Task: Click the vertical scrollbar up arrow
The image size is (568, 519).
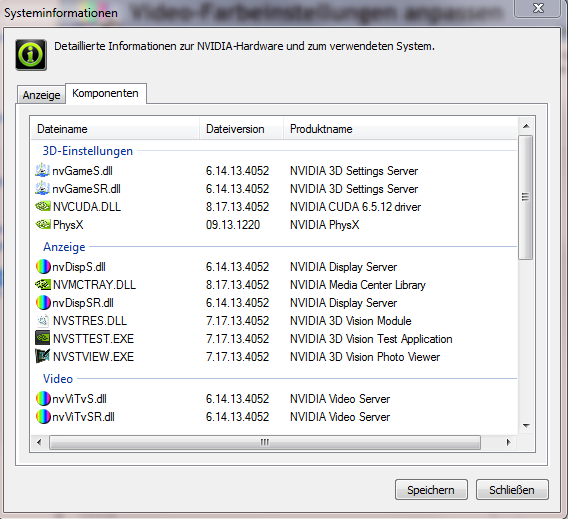Action: [x=526, y=126]
